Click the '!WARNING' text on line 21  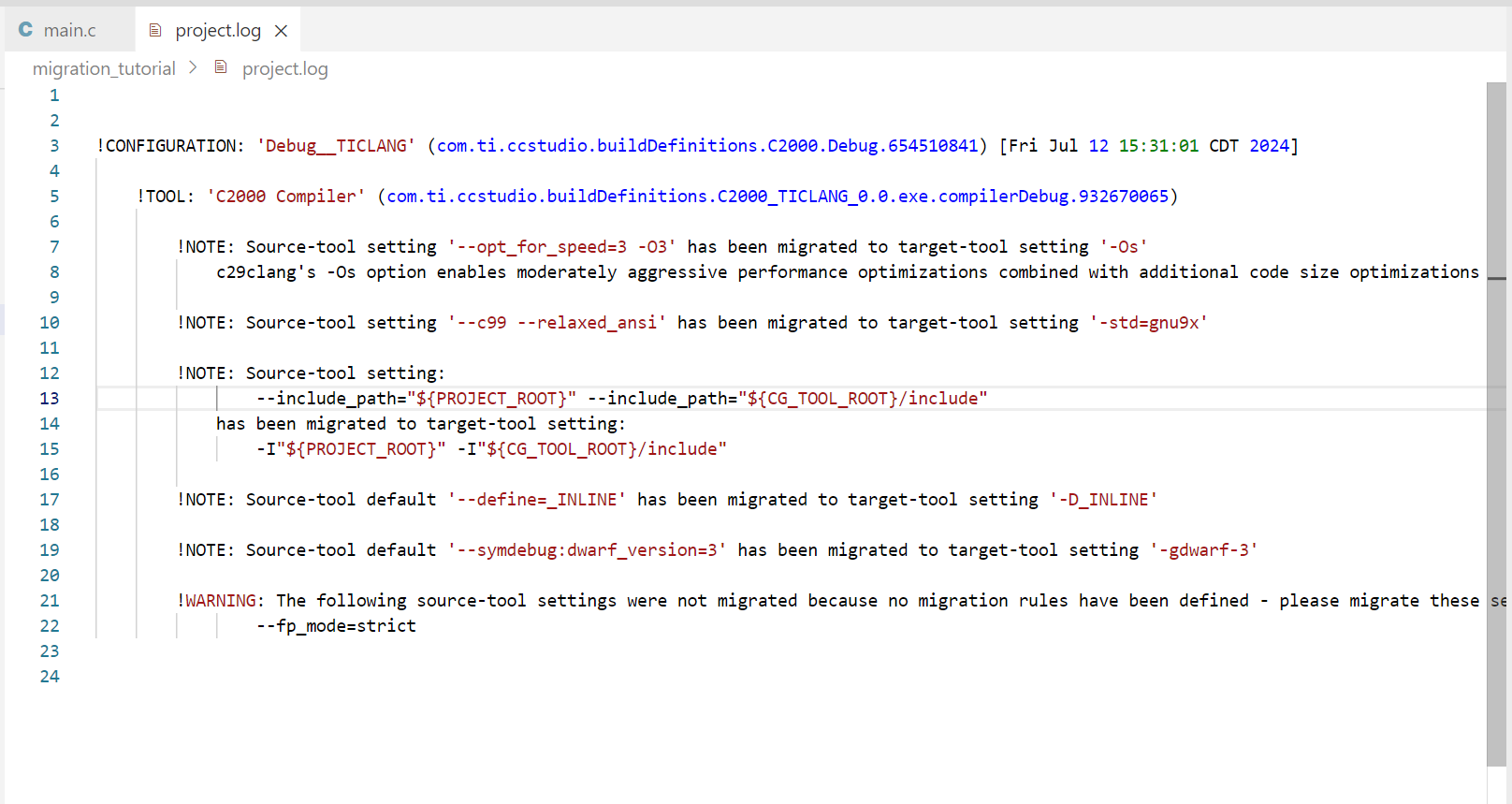tap(220, 601)
